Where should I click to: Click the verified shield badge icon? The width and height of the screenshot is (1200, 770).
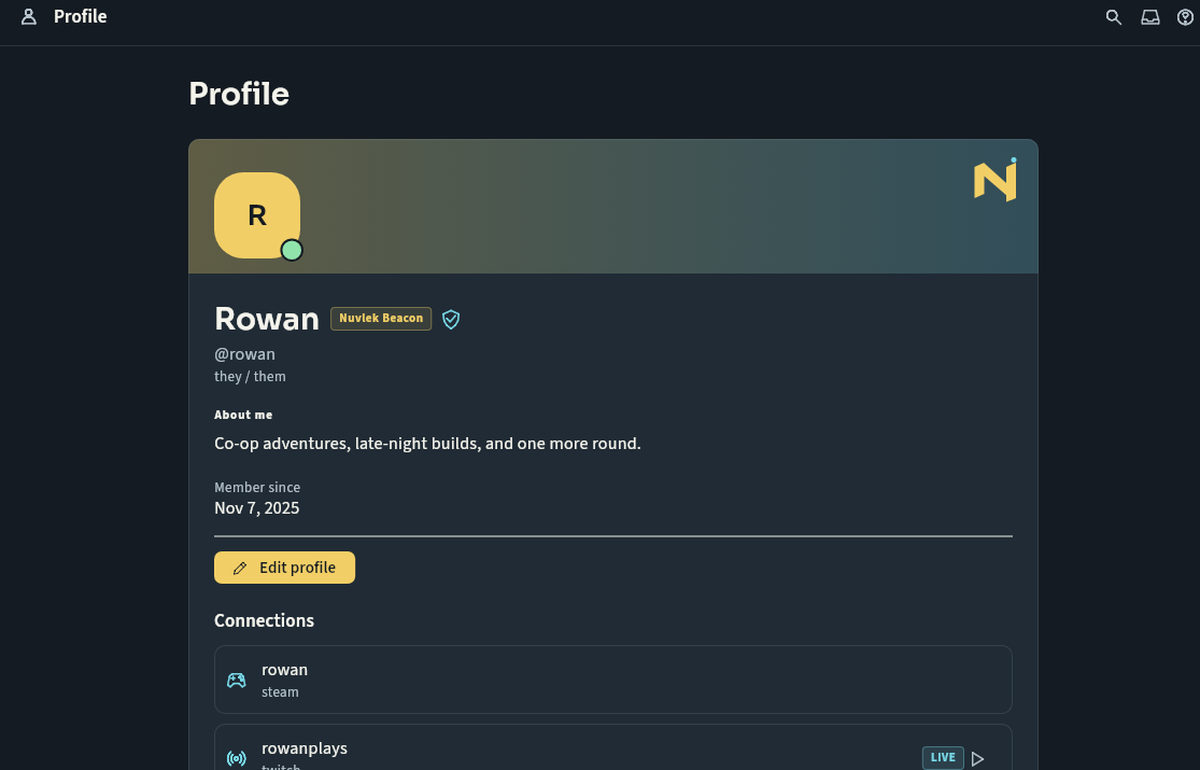[x=451, y=319]
